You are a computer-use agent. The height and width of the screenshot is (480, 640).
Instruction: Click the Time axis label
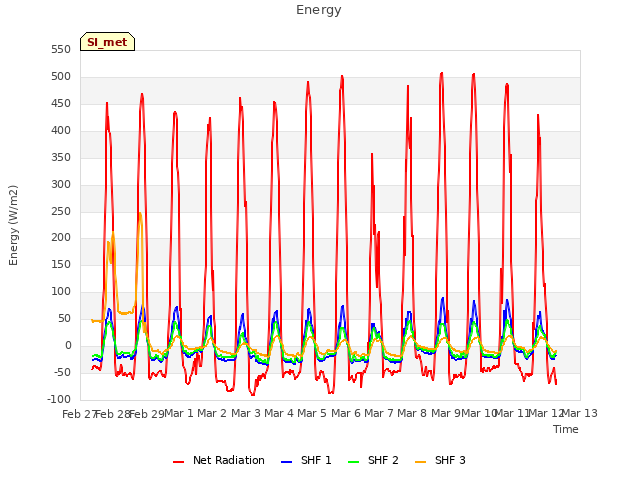(566, 429)
